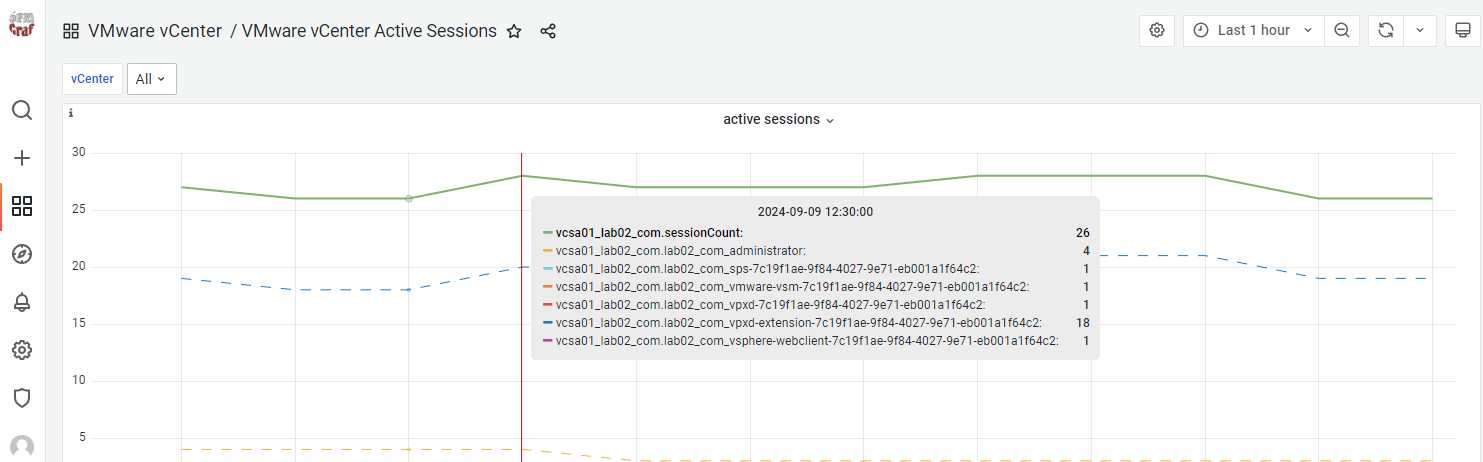
Task: Open the Create plus menu
Action: (22, 158)
